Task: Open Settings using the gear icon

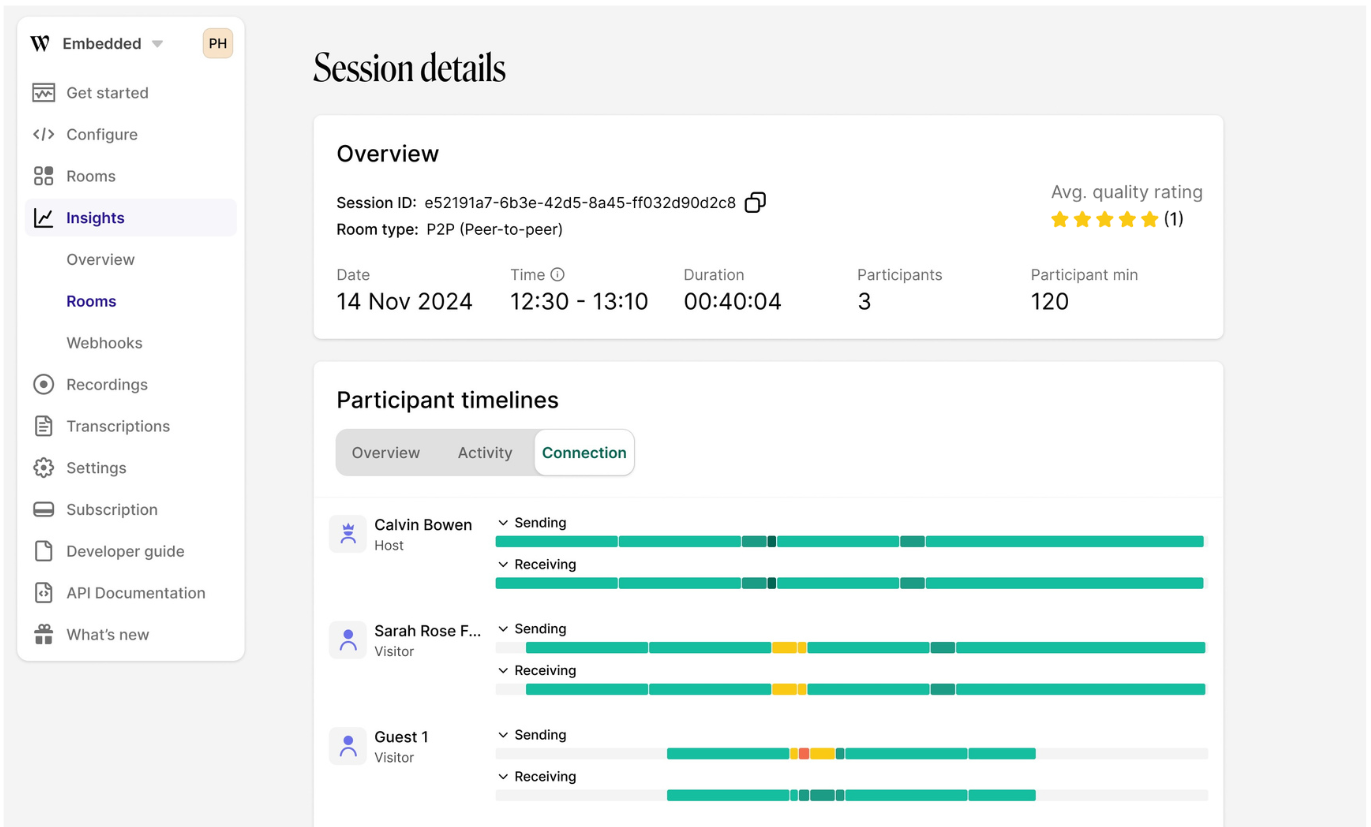Action: [43, 468]
